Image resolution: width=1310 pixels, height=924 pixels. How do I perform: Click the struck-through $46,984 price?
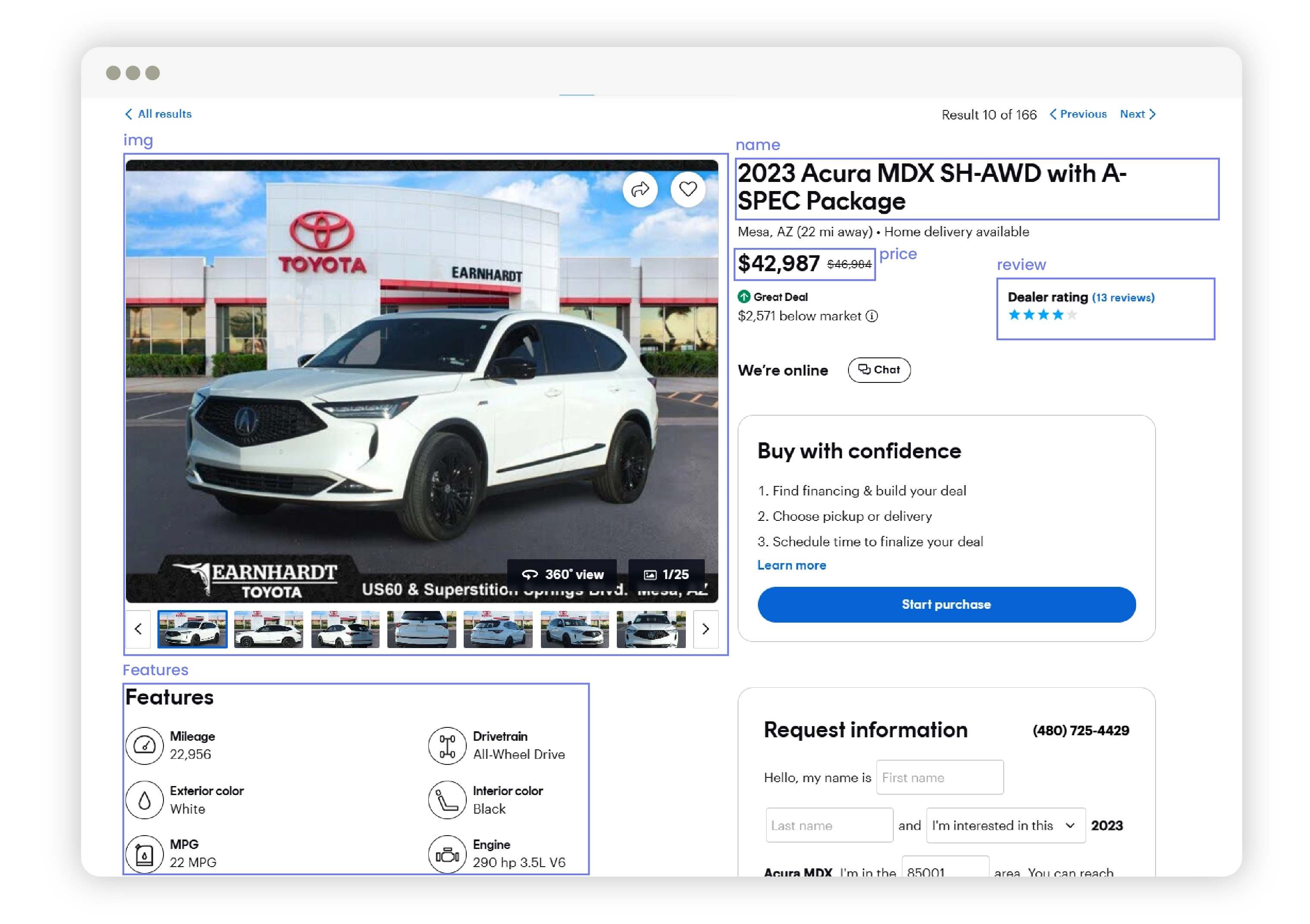coord(849,265)
